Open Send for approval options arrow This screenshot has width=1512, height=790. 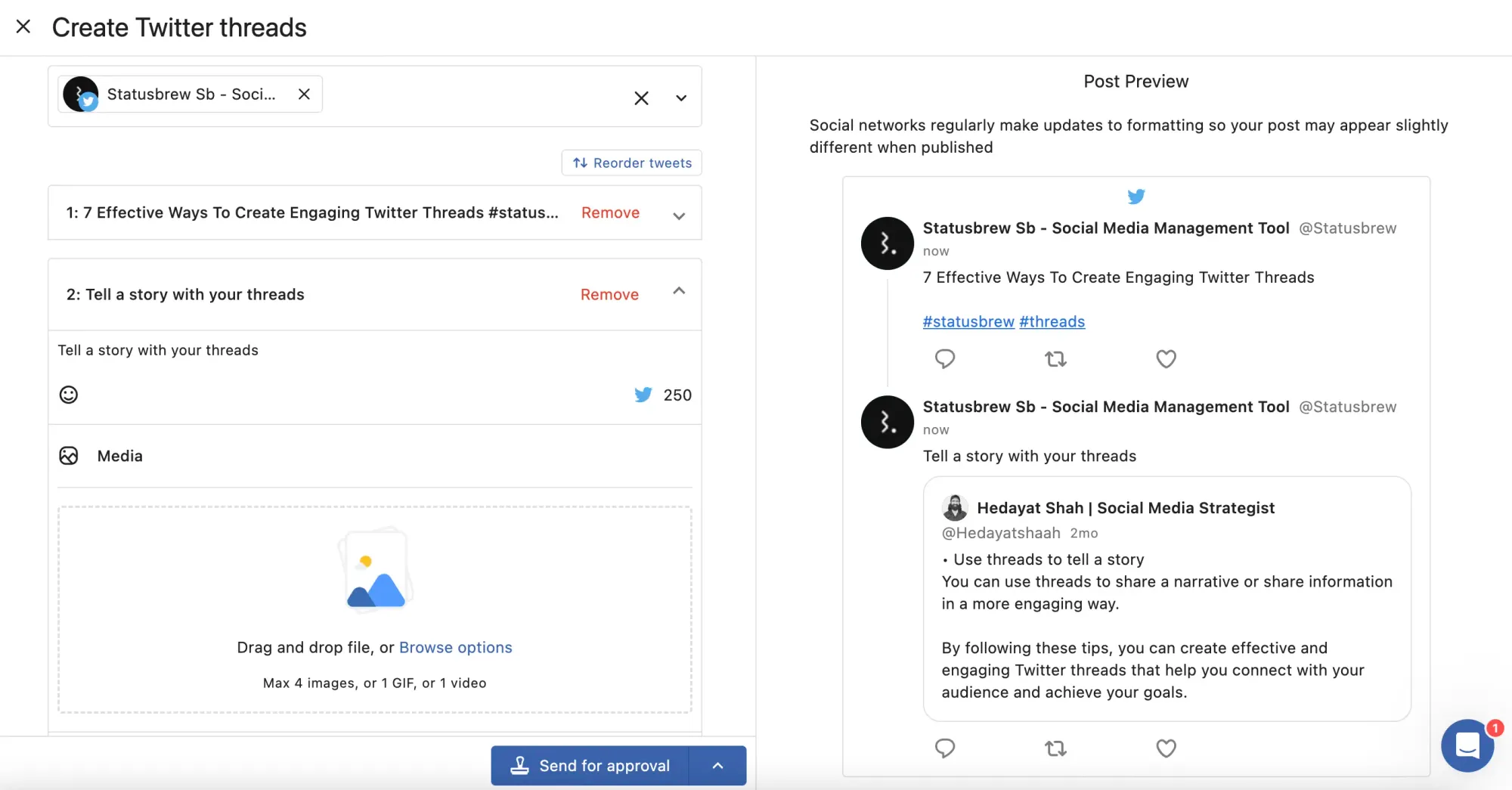(x=717, y=766)
